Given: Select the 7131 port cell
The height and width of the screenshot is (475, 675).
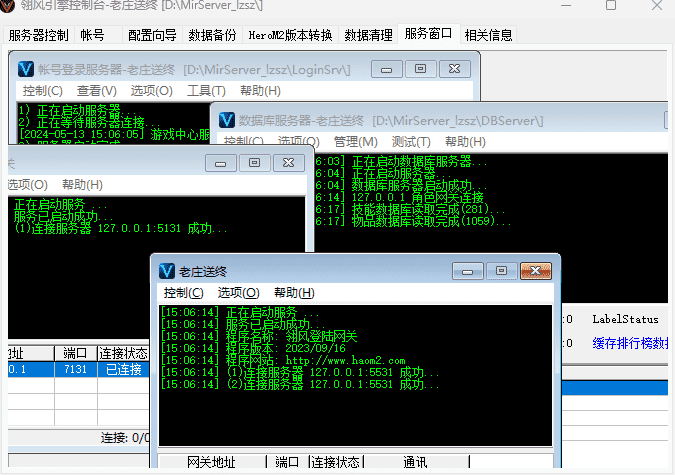Looking at the screenshot, I should (x=75, y=369).
